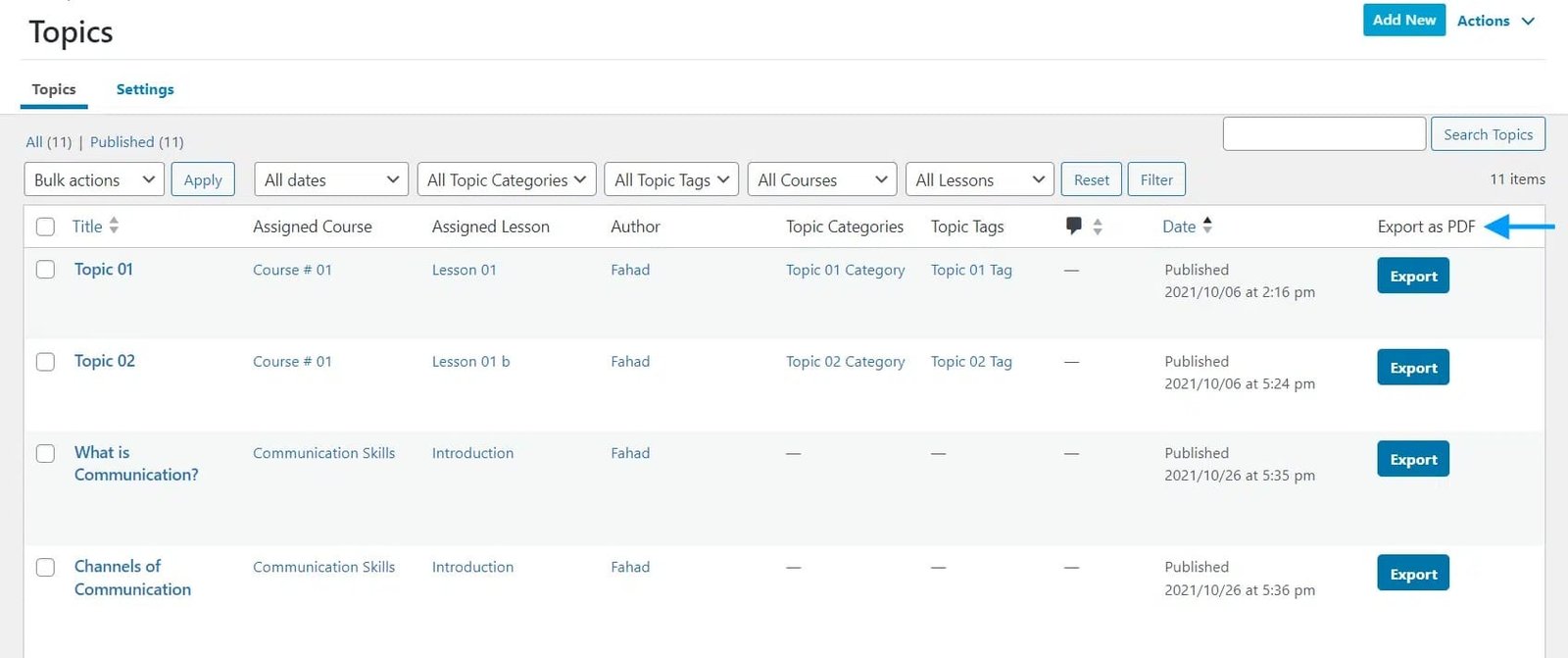Click the sort arrows beside comments column
The image size is (1568, 658).
(1098, 227)
